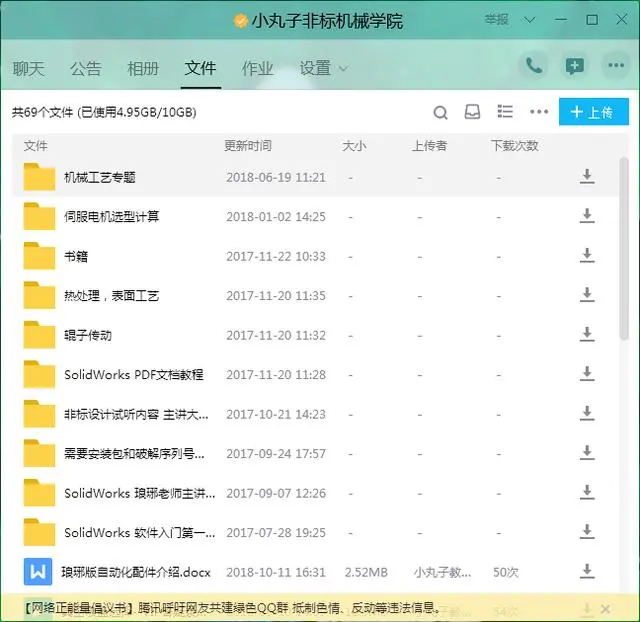Switch to the 聊天 tab
The image size is (640, 622).
pos(29,68)
